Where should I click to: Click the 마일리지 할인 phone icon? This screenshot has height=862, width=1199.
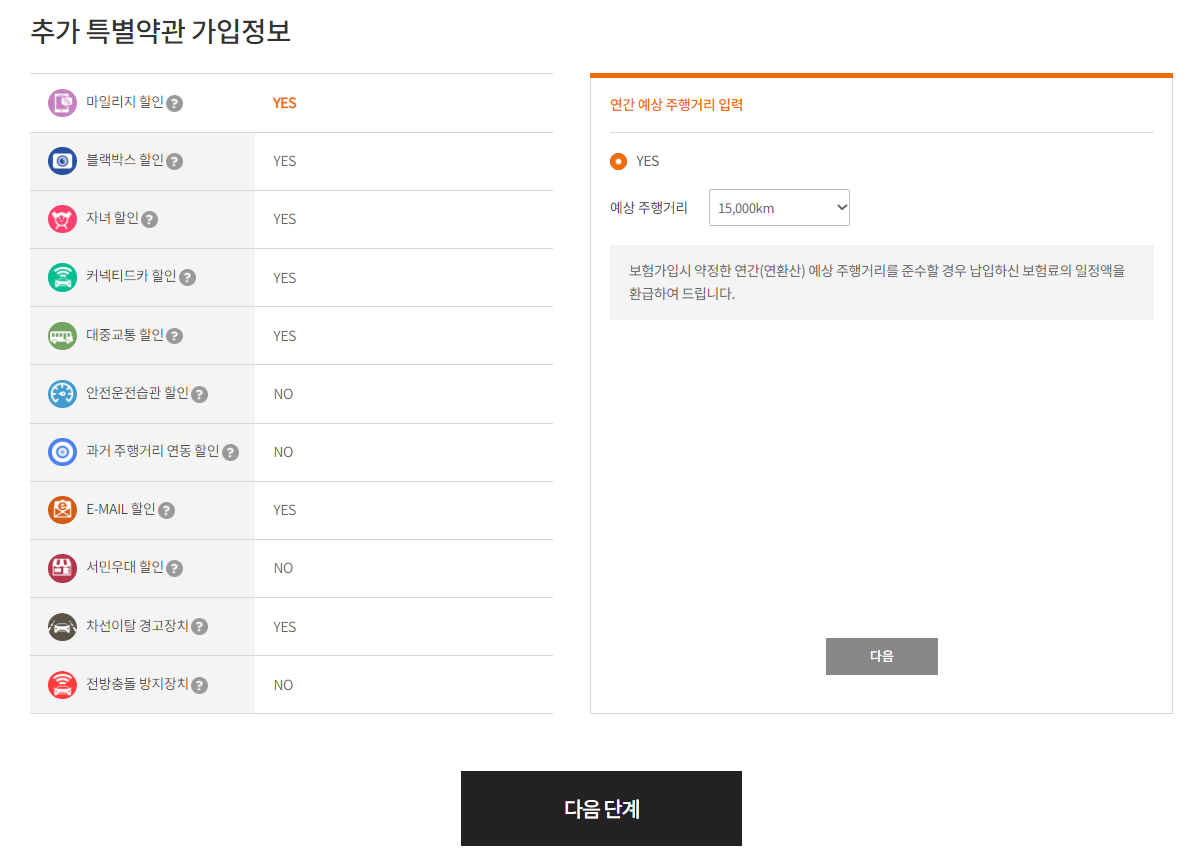[62, 102]
